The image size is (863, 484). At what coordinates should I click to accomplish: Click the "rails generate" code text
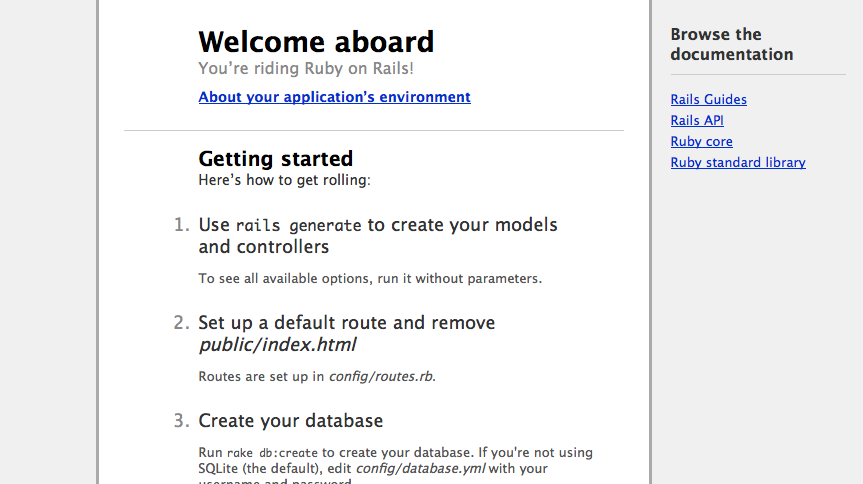(x=298, y=225)
